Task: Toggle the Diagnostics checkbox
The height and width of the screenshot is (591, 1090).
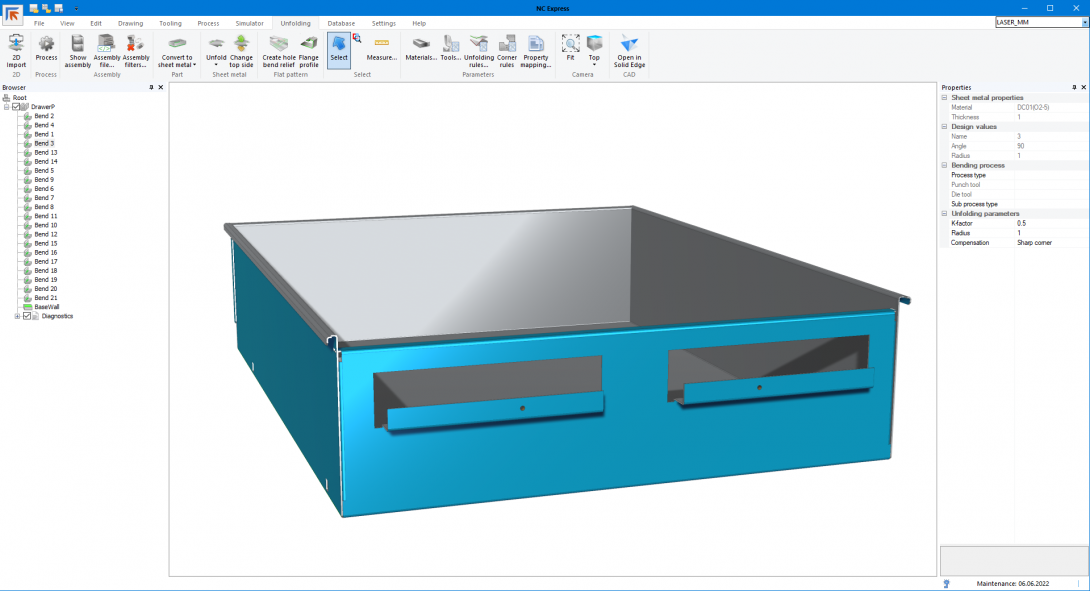Action: click(x=27, y=316)
